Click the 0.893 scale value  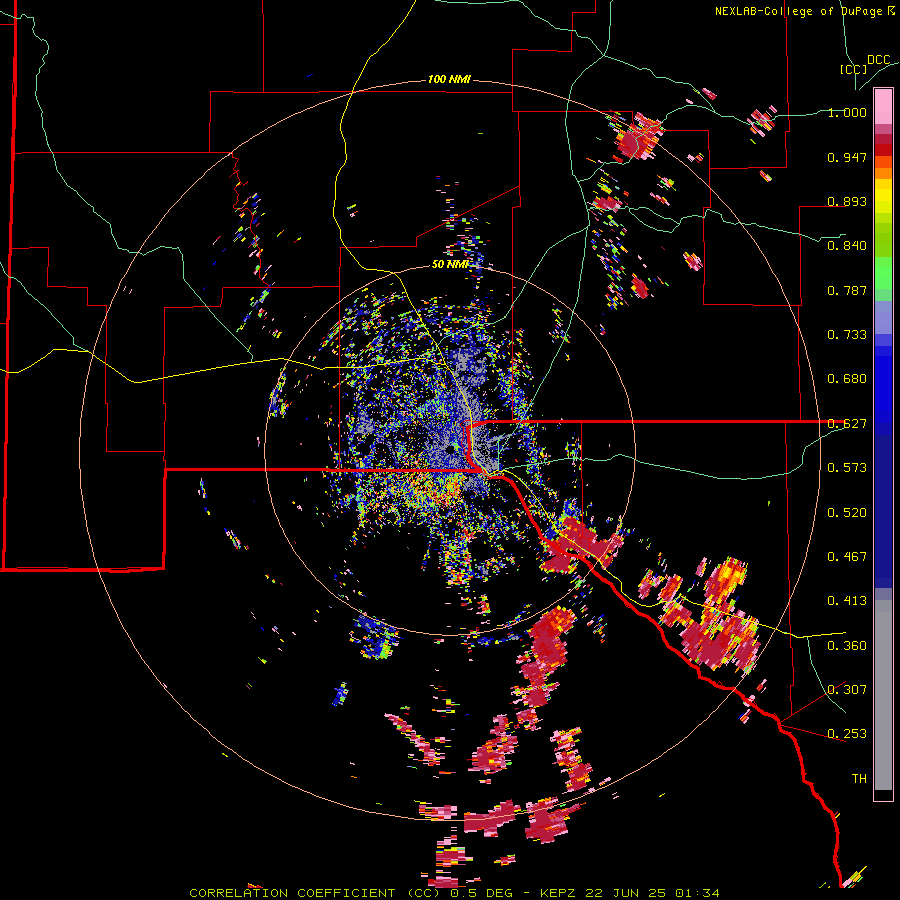pos(847,201)
